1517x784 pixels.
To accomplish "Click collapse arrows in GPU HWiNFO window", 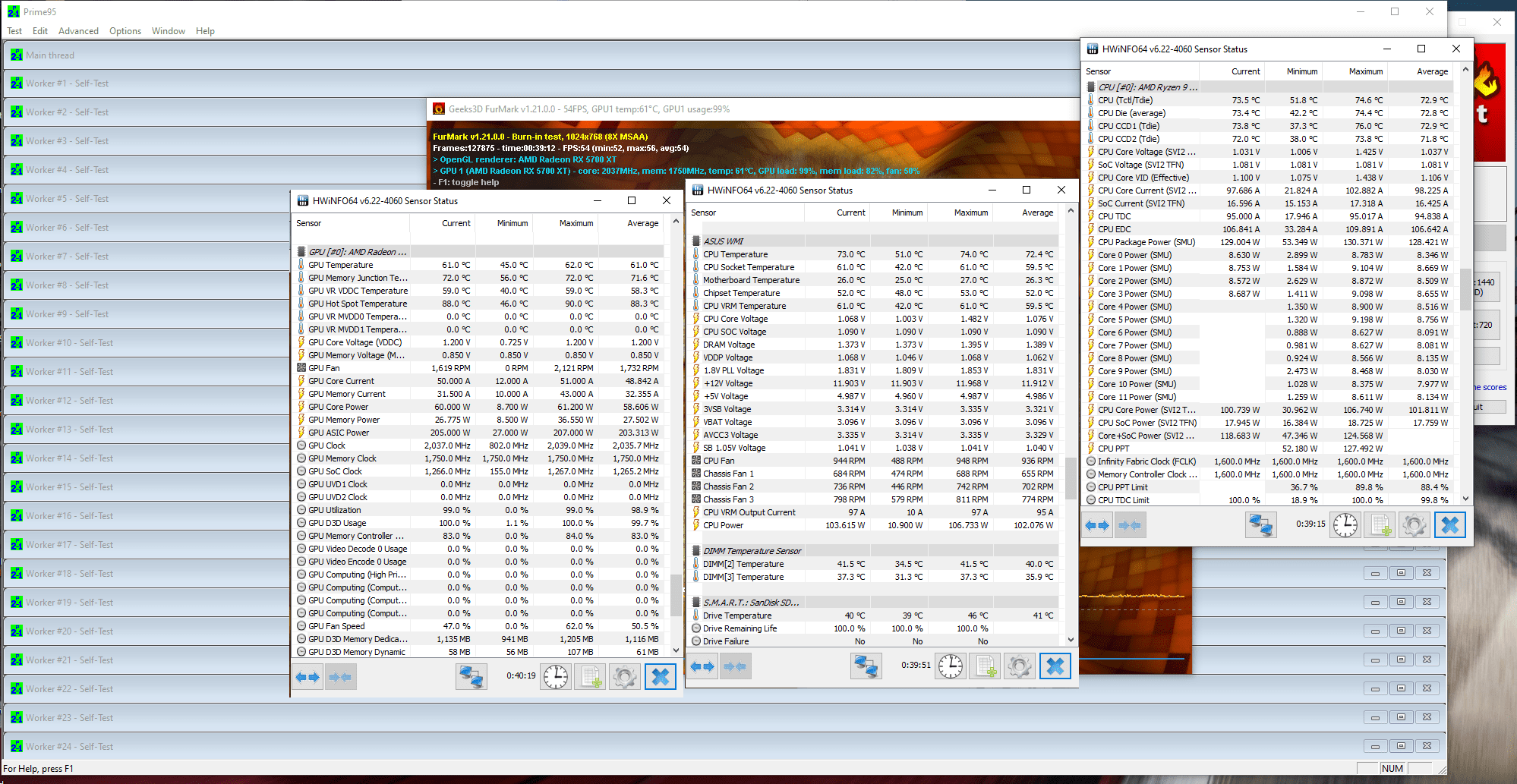I will (x=340, y=676).
